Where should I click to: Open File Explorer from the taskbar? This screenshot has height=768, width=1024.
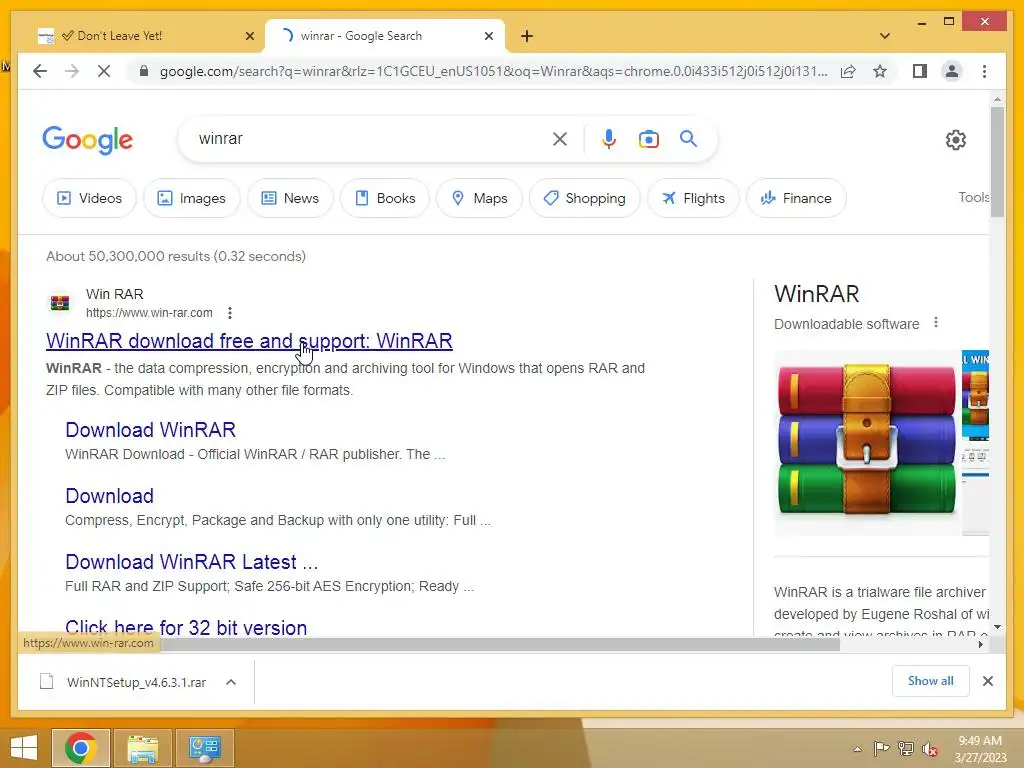[x=142, y=748]
